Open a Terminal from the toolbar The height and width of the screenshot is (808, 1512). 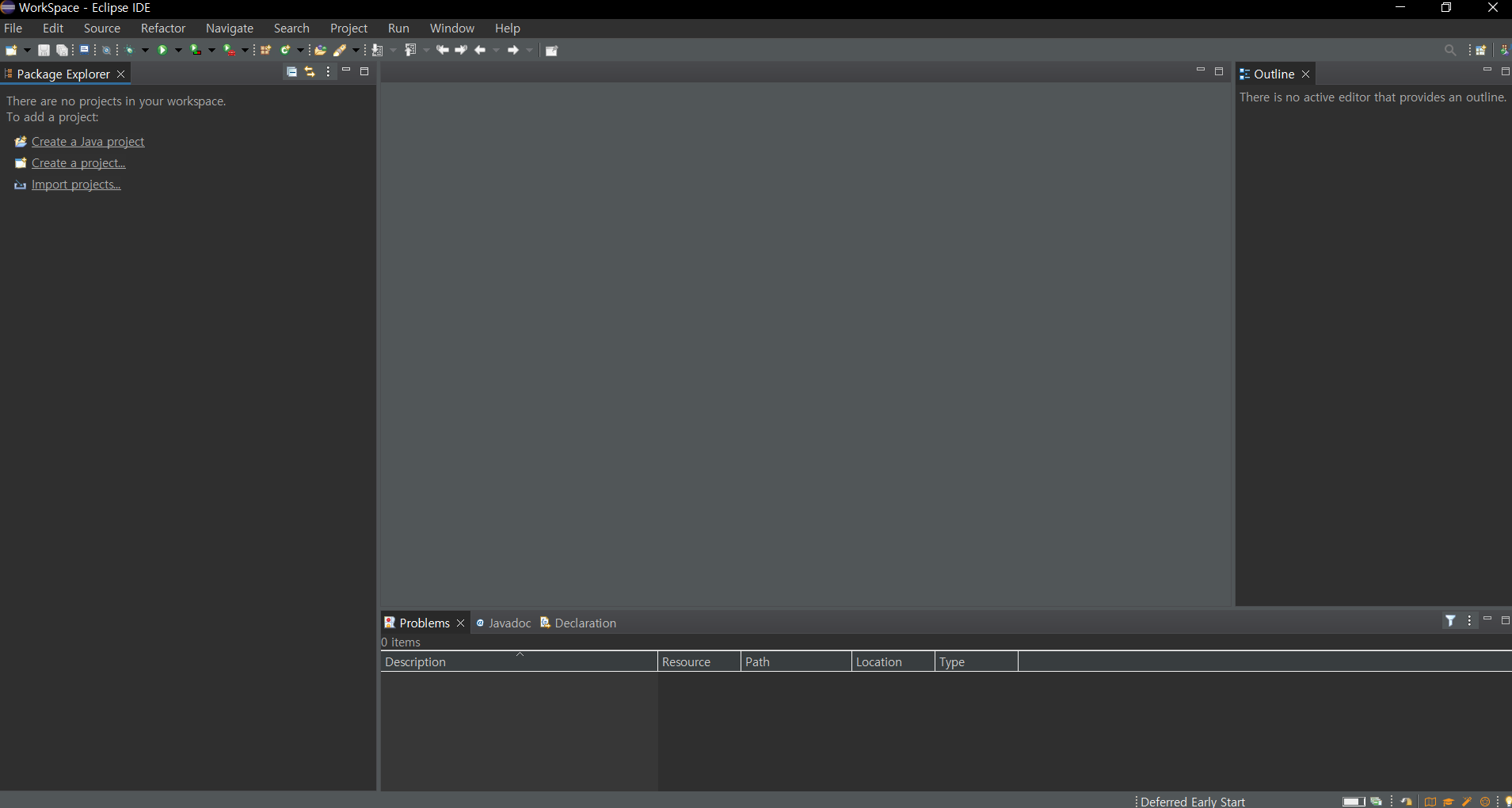pos(84,50)
